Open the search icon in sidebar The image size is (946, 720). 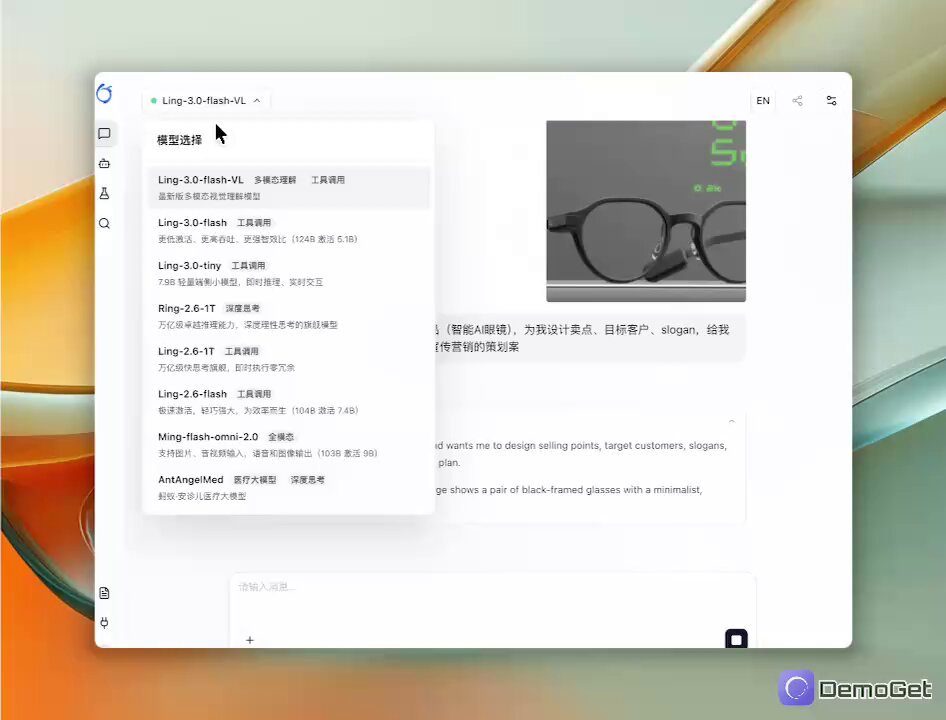tap(104, 223)
